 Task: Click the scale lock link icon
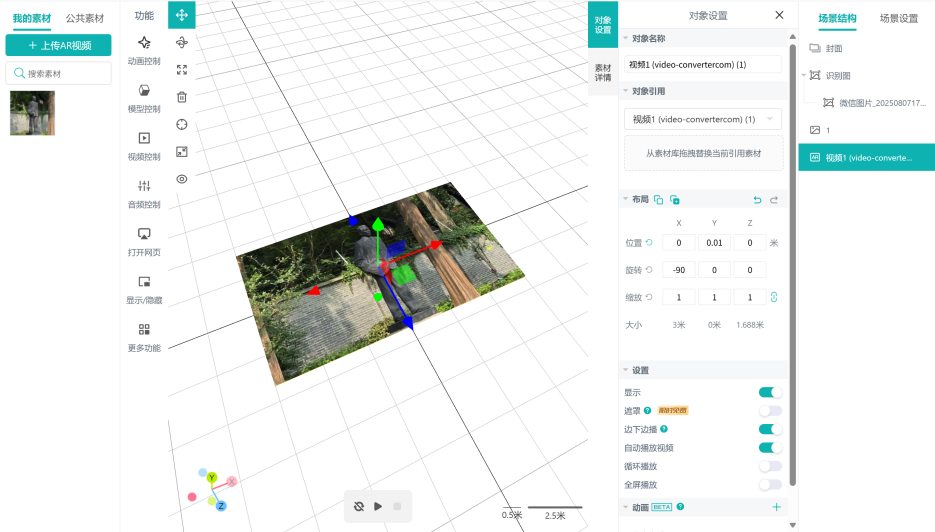point(773,297)
